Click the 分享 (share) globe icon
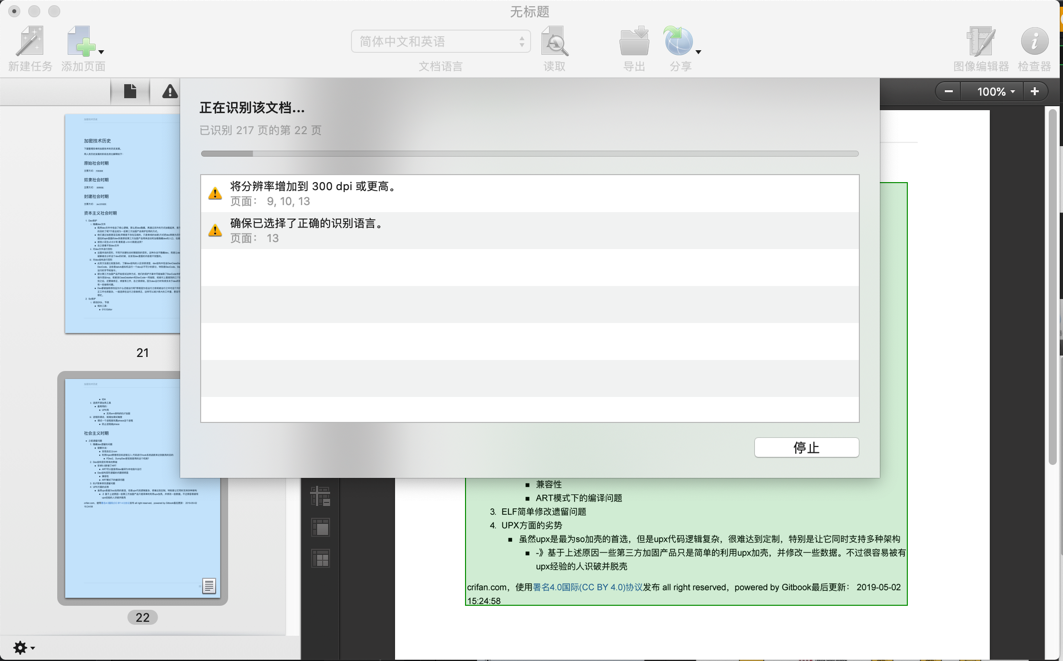1063x661 pixels. tap(678, 41)
